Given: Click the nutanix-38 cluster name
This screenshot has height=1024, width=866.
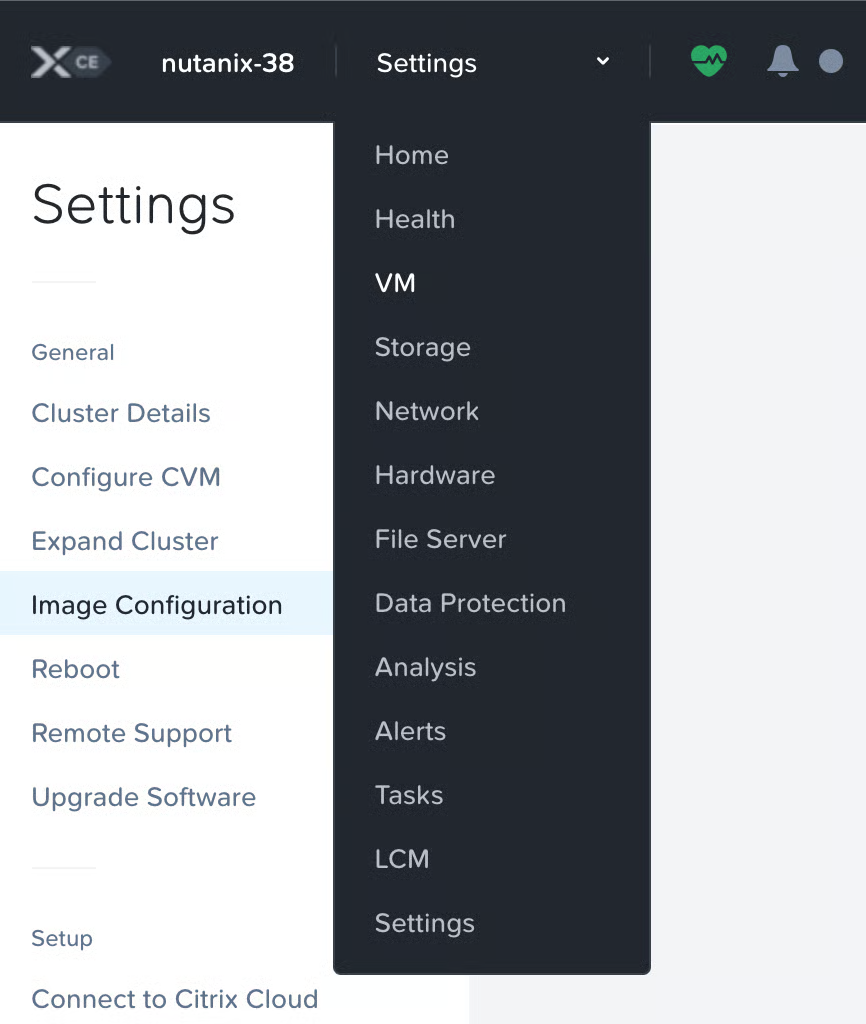Looking at the screenshot, I should pyautogui.click(x=228, y=63).
